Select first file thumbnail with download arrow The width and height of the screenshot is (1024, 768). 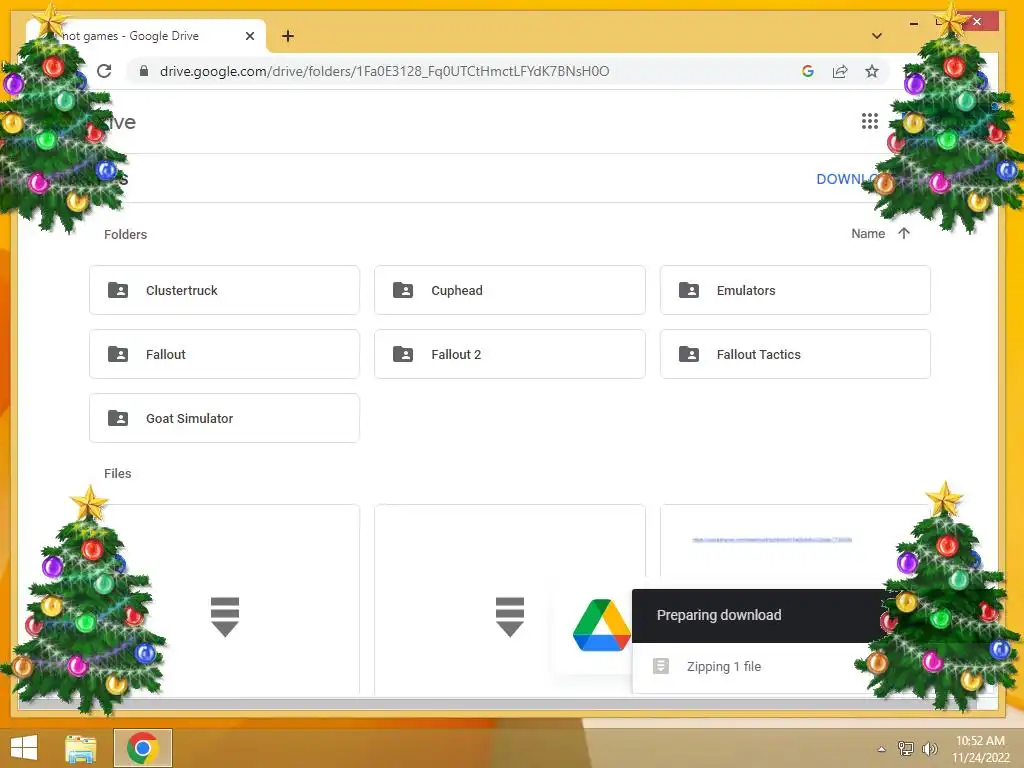point(225,600)
